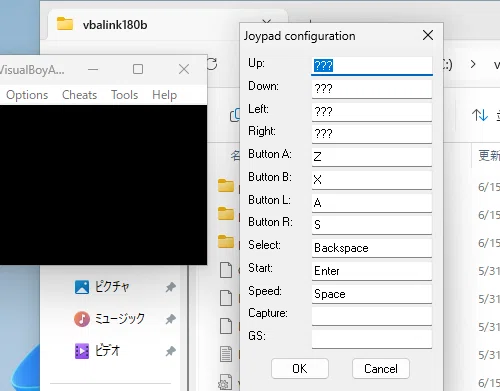
Task: Click the VisualBoyAdvance black game screen
Action: point(103,185)
